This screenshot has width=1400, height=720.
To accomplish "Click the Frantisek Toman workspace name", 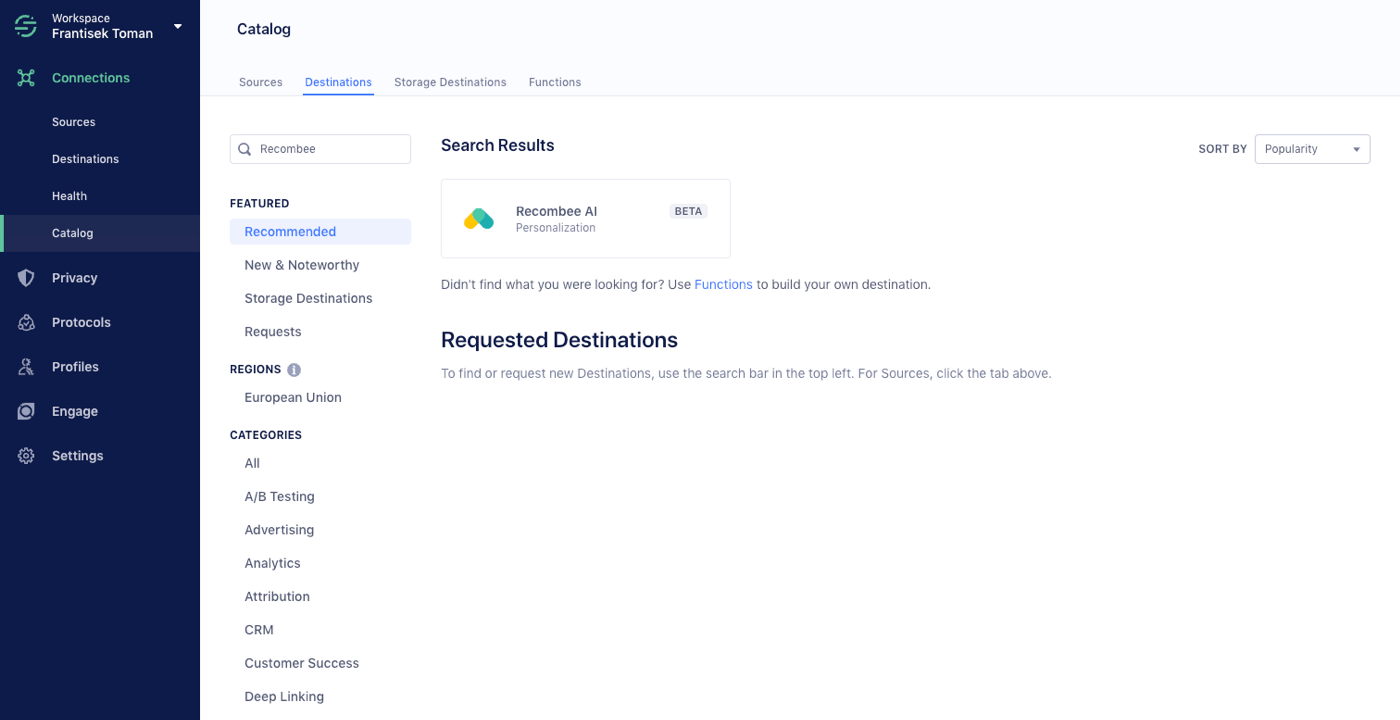I will [102, 34].
